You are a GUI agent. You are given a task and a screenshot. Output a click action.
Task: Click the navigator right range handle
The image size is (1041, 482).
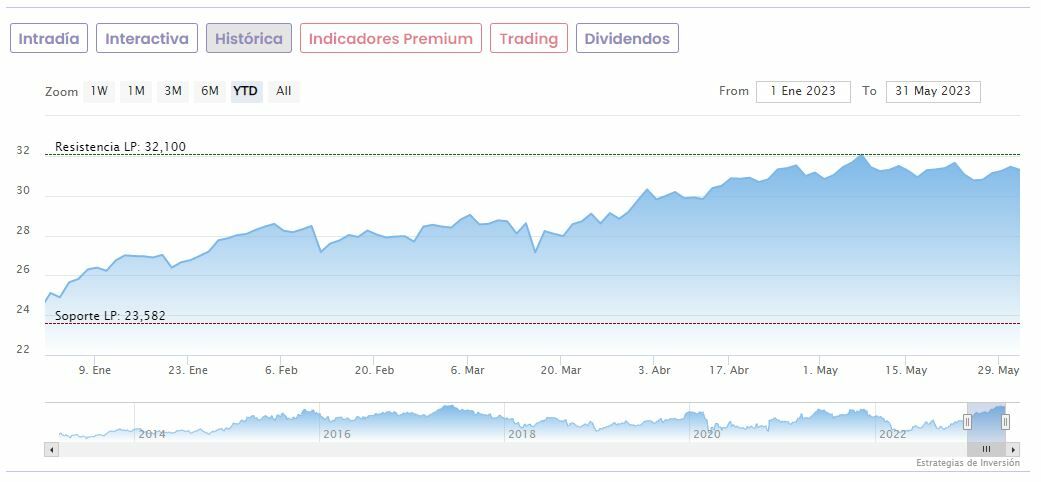pos(1005,422)
